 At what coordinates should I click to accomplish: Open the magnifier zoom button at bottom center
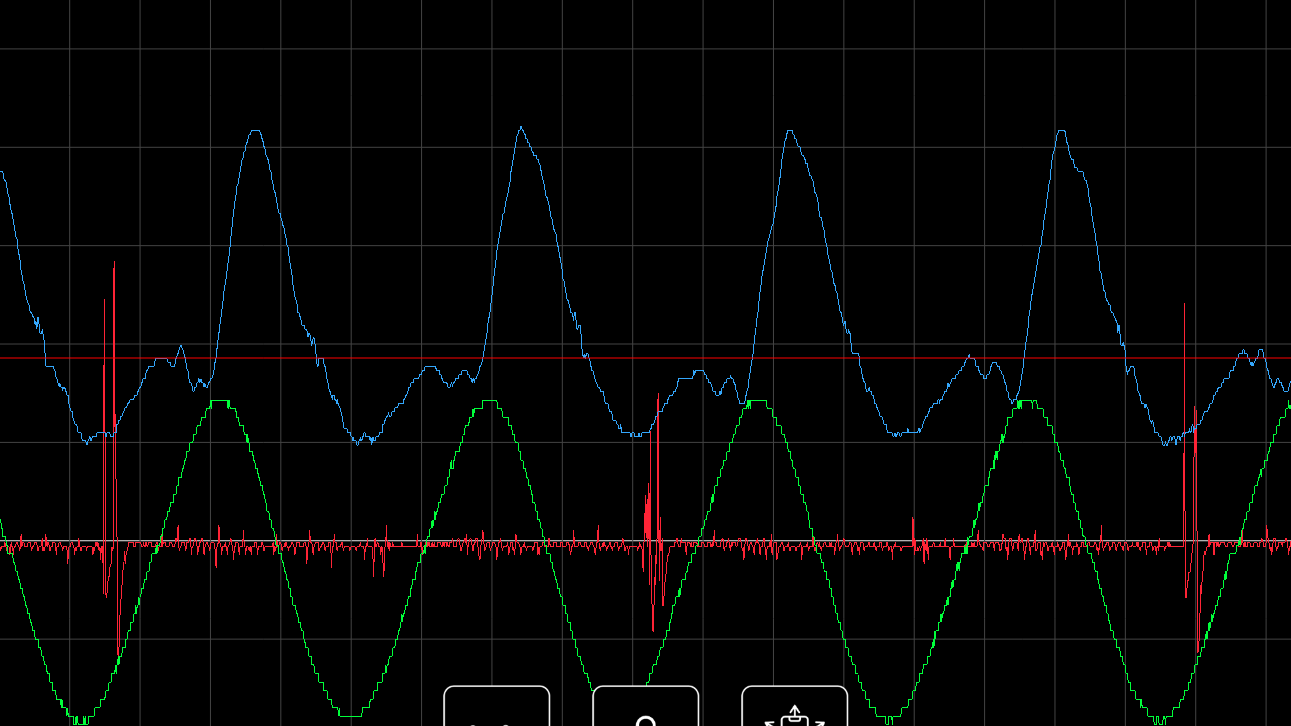[645, 708]
